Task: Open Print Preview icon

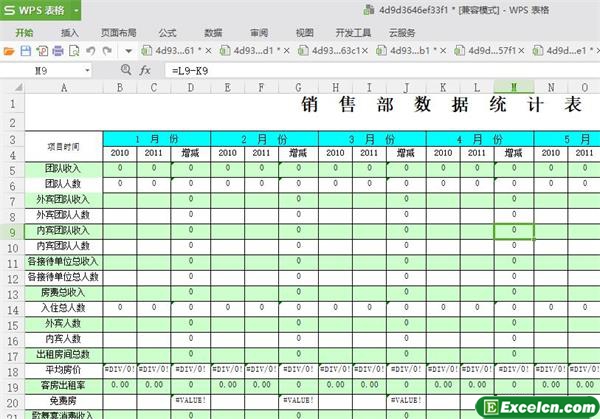Action: (74, 51)
